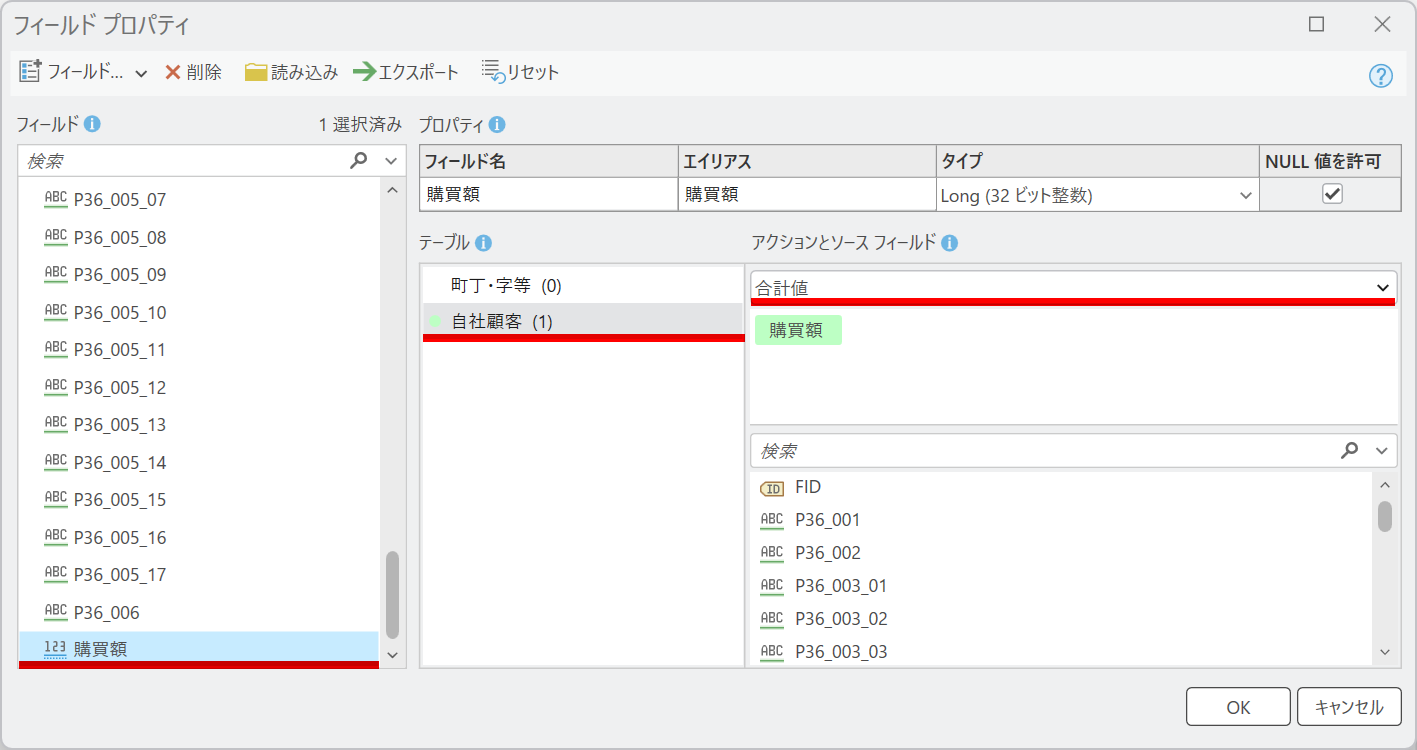Open the dropdown arrow next to フィールド... button
The height and width of the screenshot is (750, 1417).
pyautogui.click(x=141, y=74)
